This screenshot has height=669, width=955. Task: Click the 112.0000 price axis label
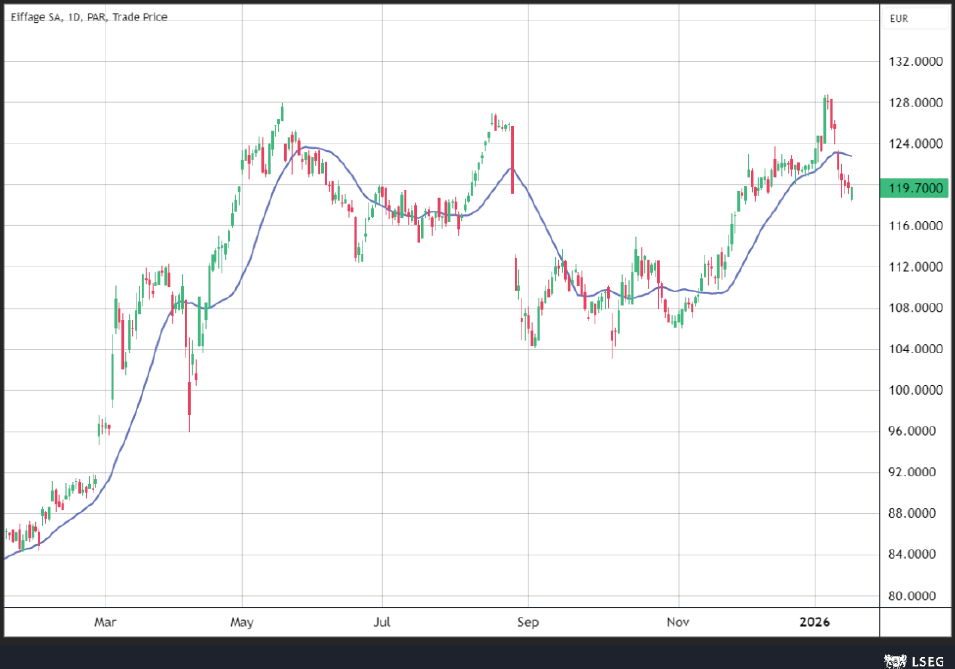[915, 267]
